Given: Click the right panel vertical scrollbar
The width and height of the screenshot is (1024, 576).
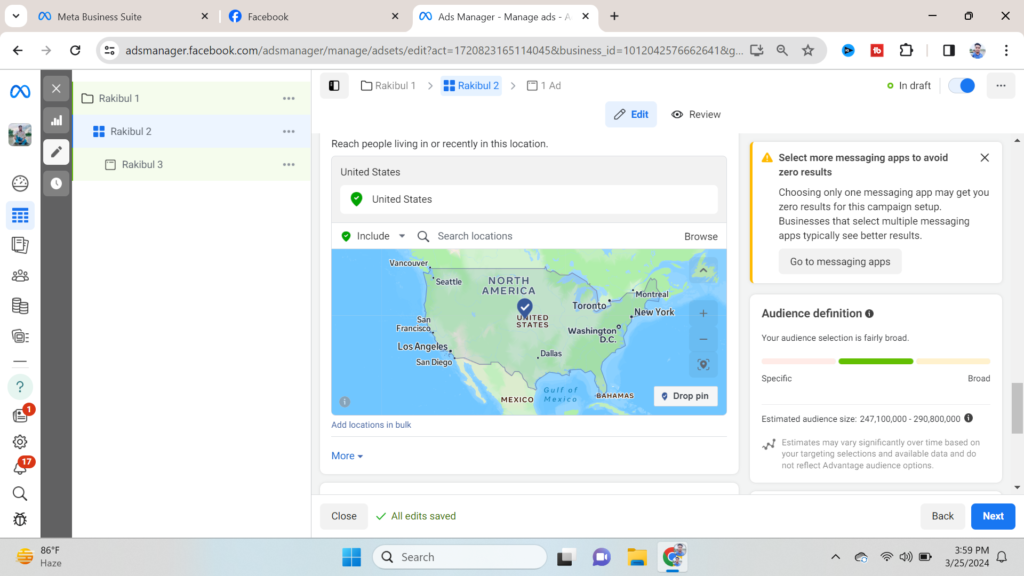Looking at the screenshot, I should [x=1017, y=408].
